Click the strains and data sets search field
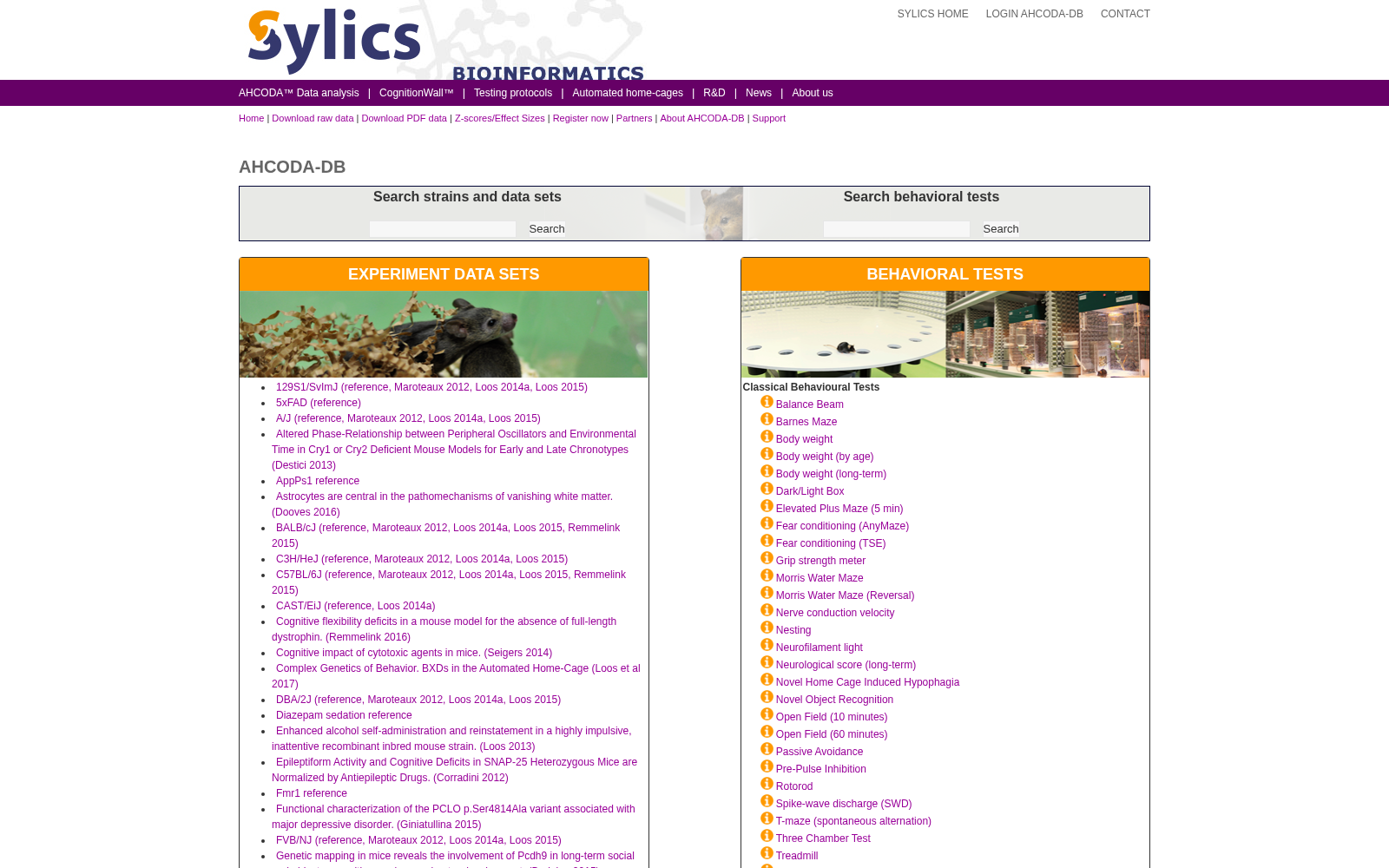 click(443, 229)
